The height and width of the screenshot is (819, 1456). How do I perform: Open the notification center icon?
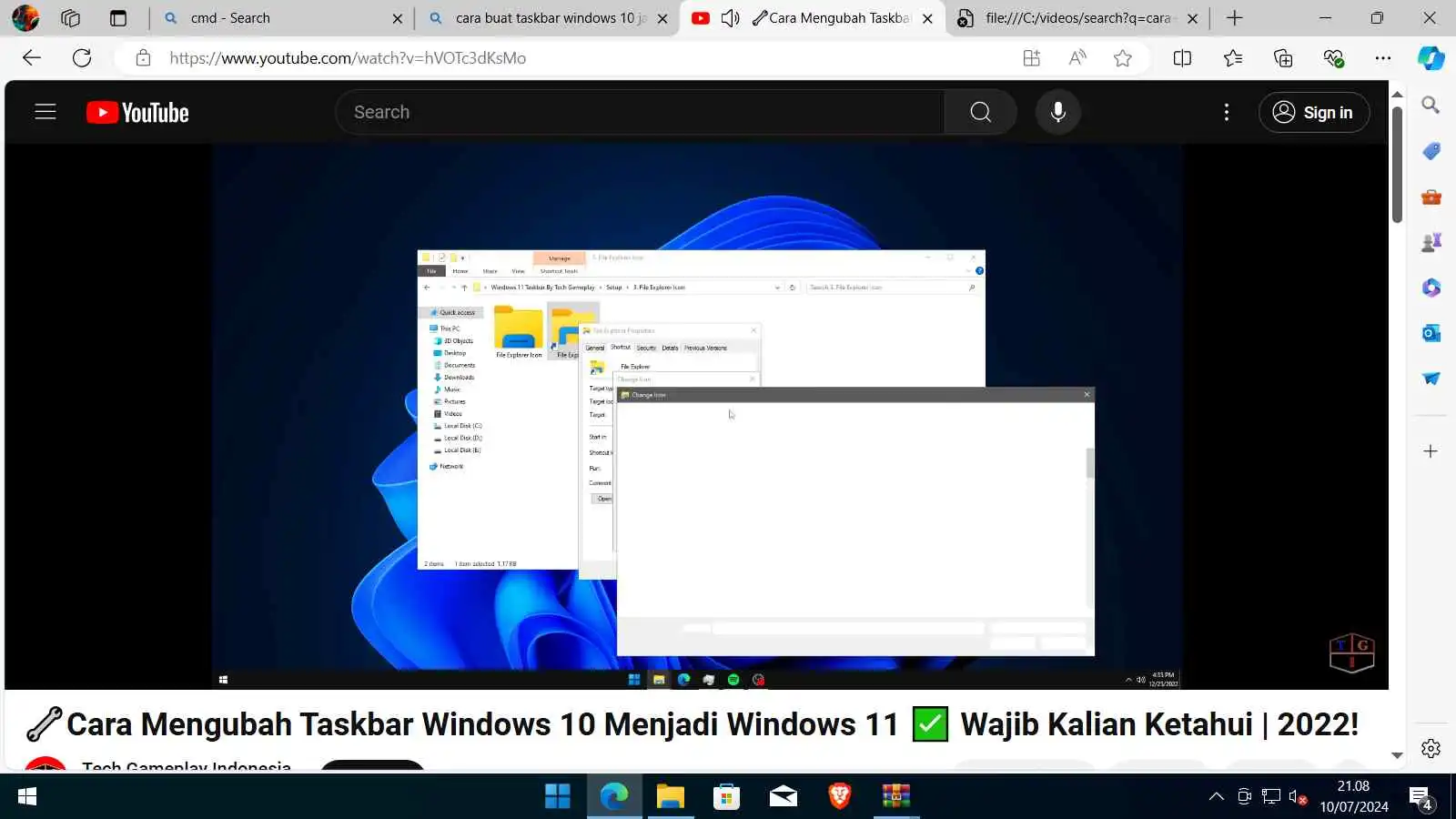[x=1421, y=798]
